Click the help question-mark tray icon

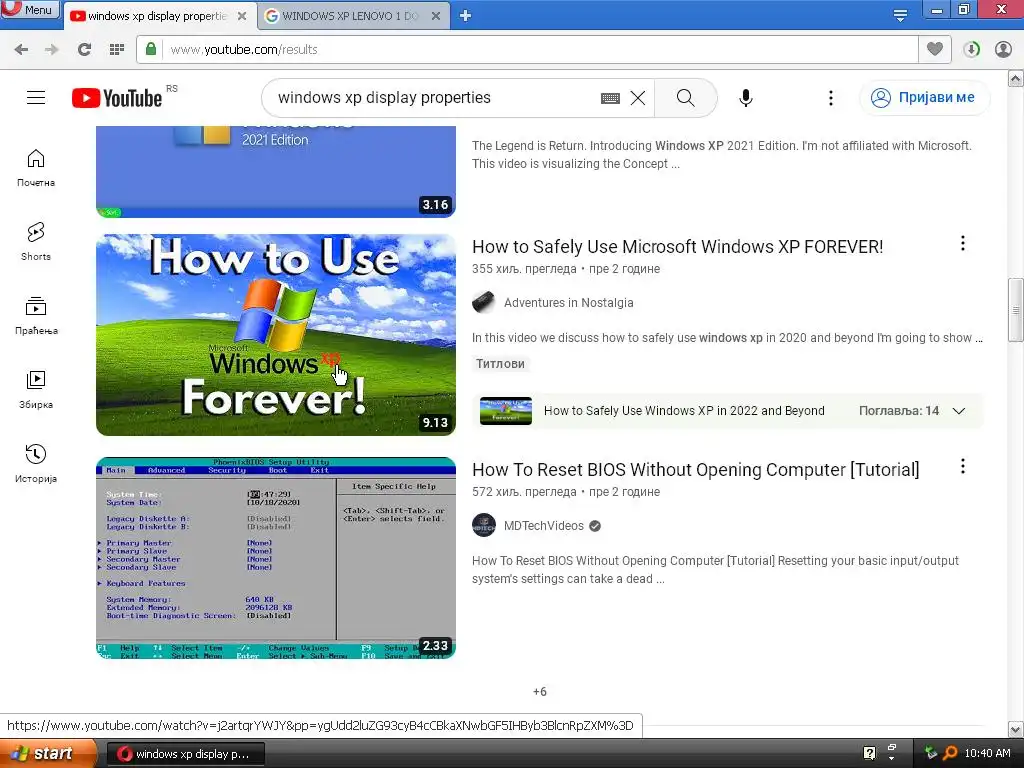(870, 753)
